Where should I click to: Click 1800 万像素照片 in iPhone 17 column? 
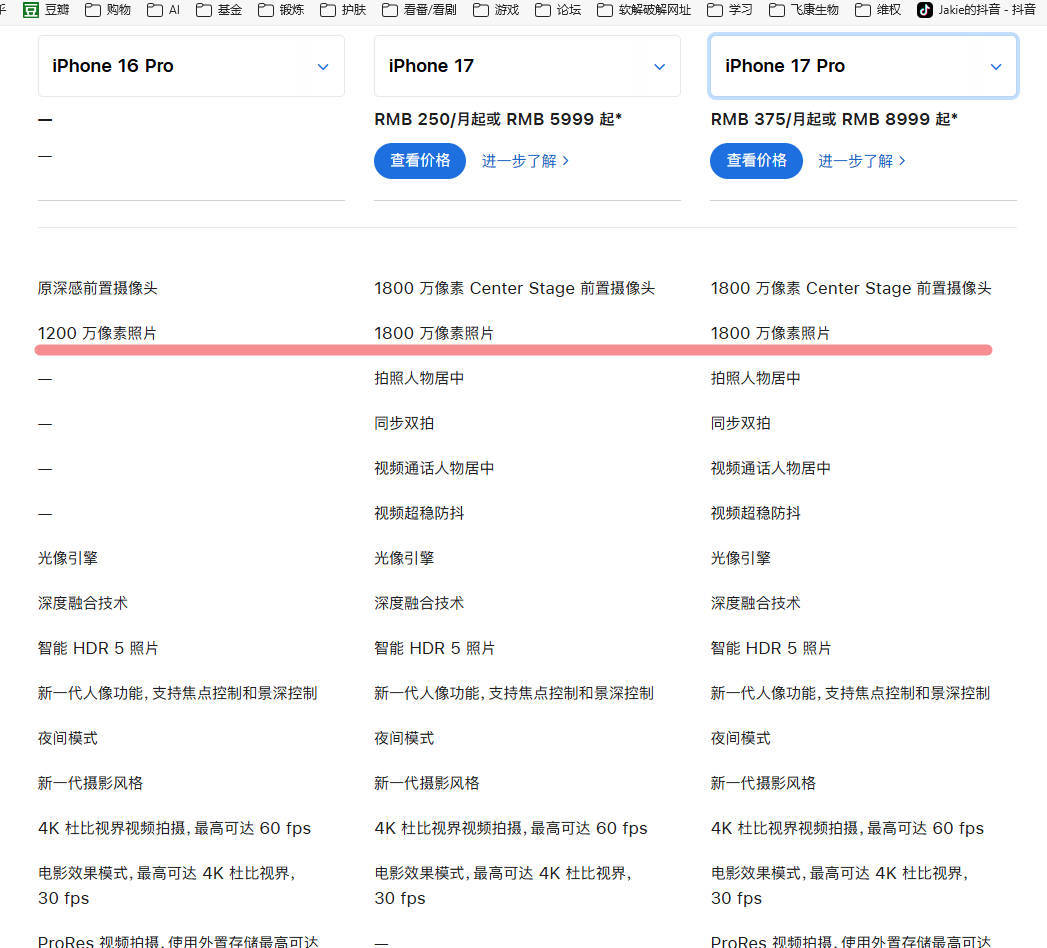pyautogui.click(x=434, y=333)
